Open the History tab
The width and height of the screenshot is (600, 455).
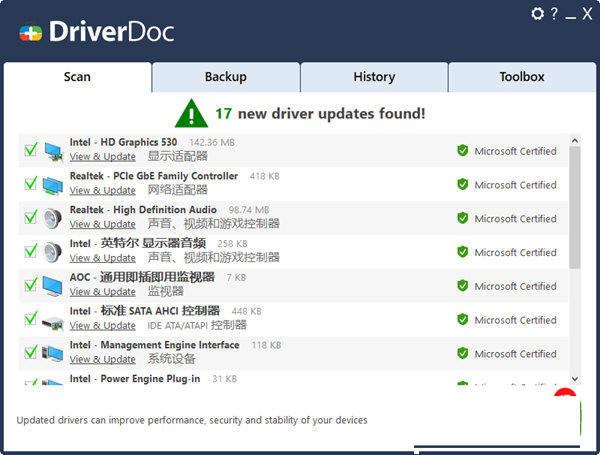(374, 77)
